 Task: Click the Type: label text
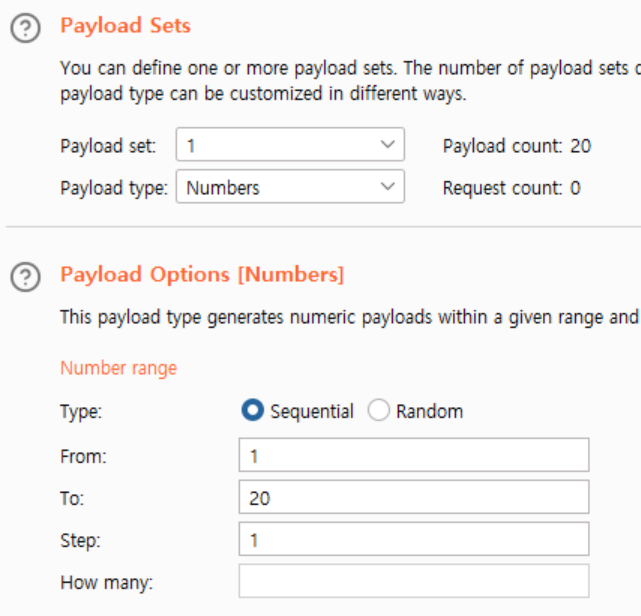pyautogui.click(x=81, y=411)
